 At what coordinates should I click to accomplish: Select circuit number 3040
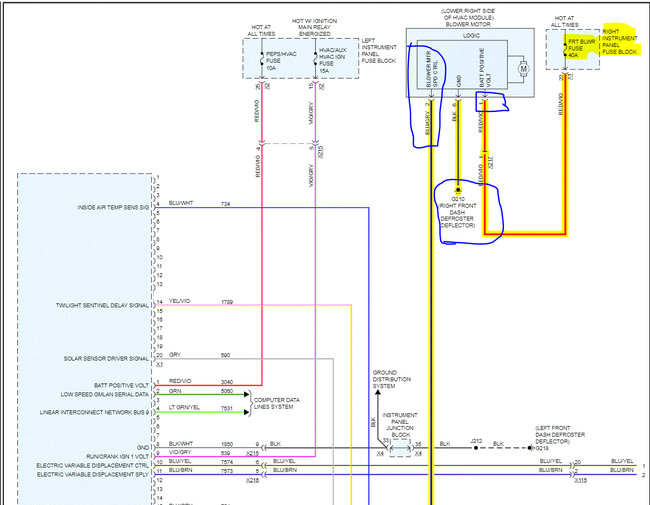(227, 382)
